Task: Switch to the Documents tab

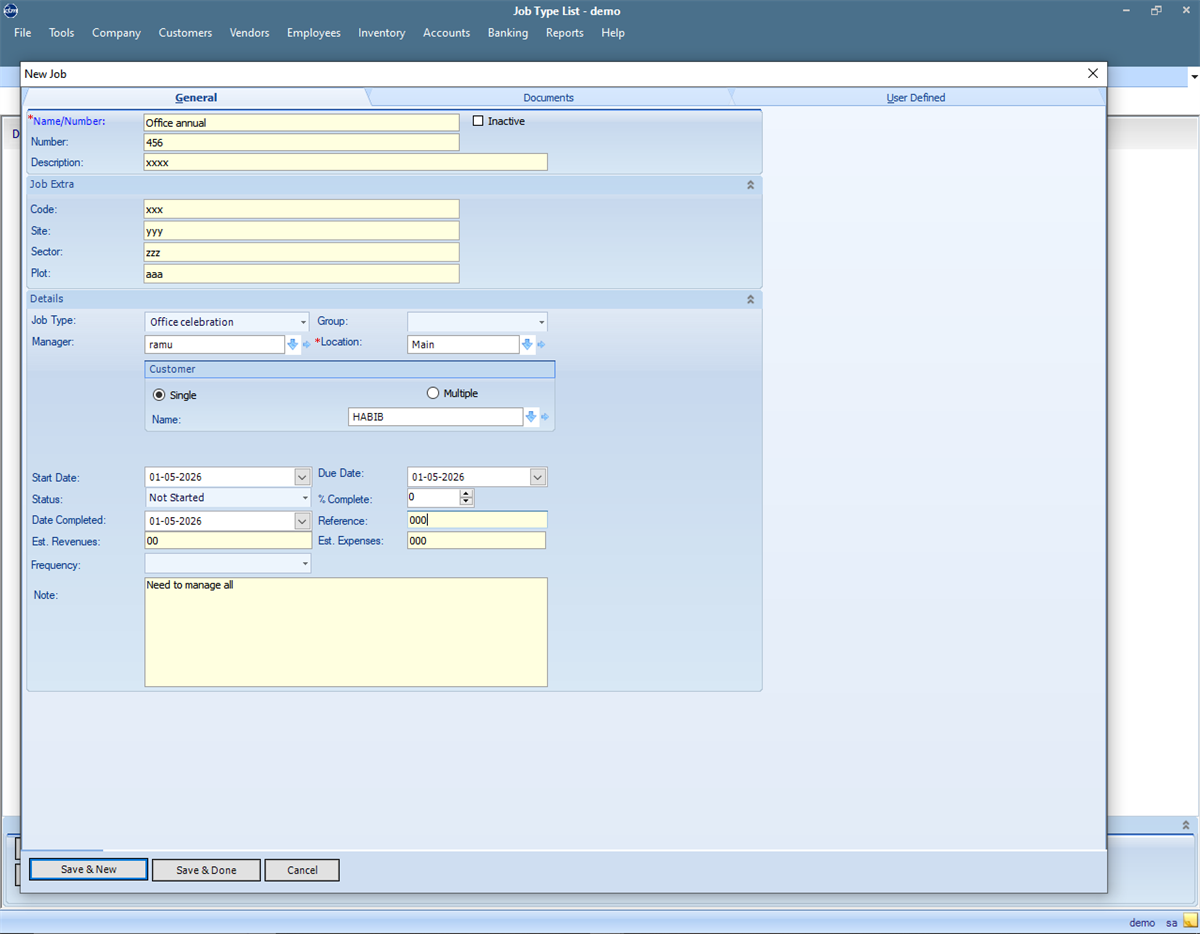Action: coord(548,97)
